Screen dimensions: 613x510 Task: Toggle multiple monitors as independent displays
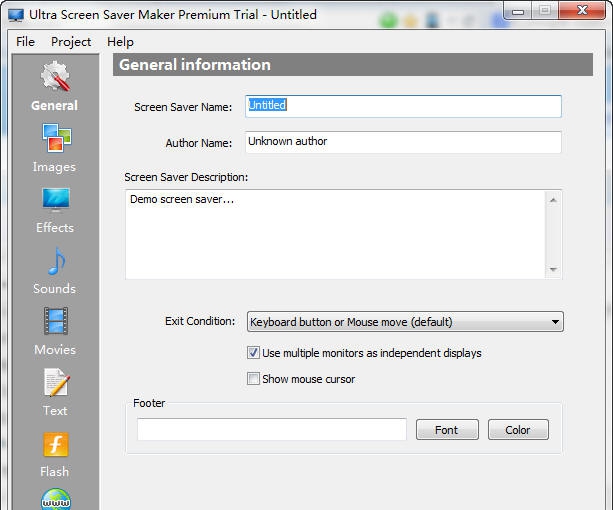[253, 353]
